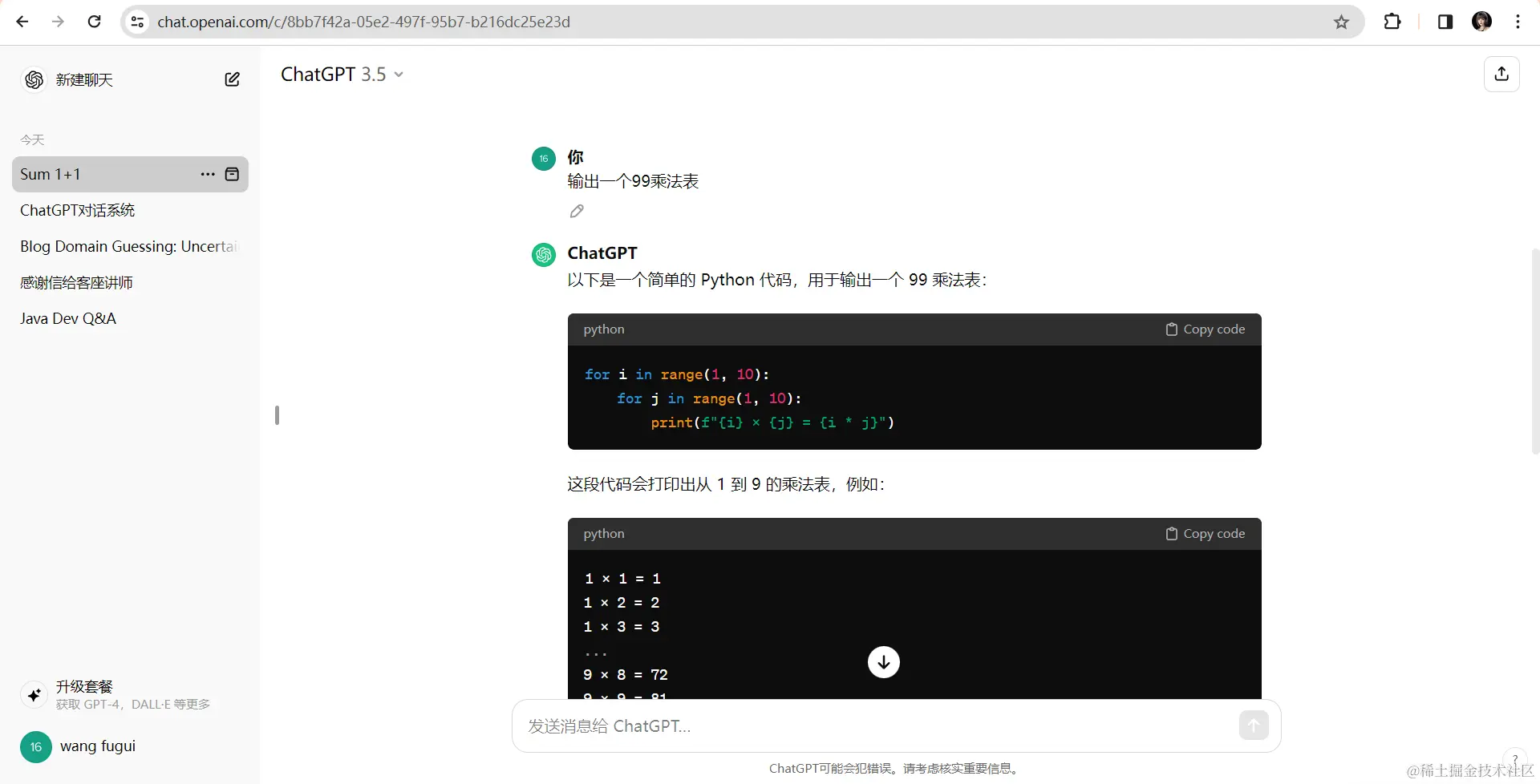Click the sparkle upgrade icon
Screen dimensions: 1540x784
34,695
